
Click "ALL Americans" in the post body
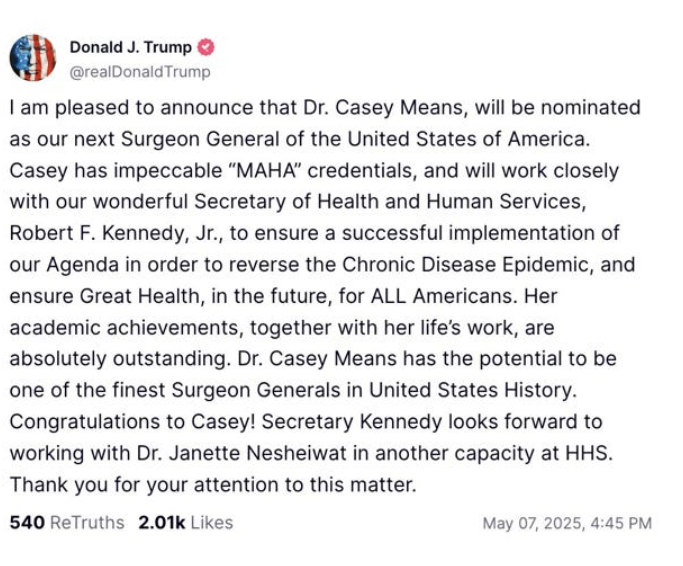pos(457,296)
